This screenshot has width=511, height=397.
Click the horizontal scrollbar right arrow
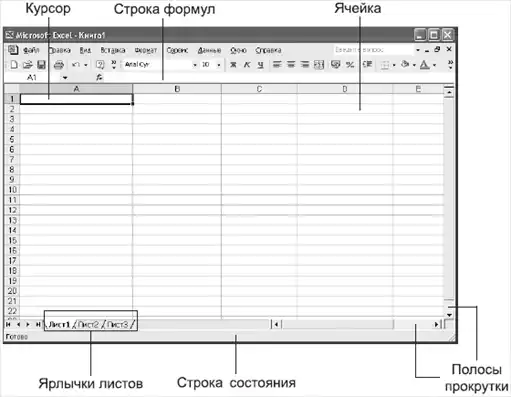click(436, 324)
